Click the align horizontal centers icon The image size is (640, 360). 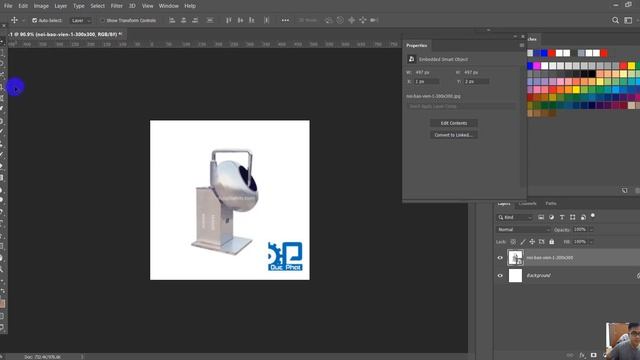click(x=184, y=20)
